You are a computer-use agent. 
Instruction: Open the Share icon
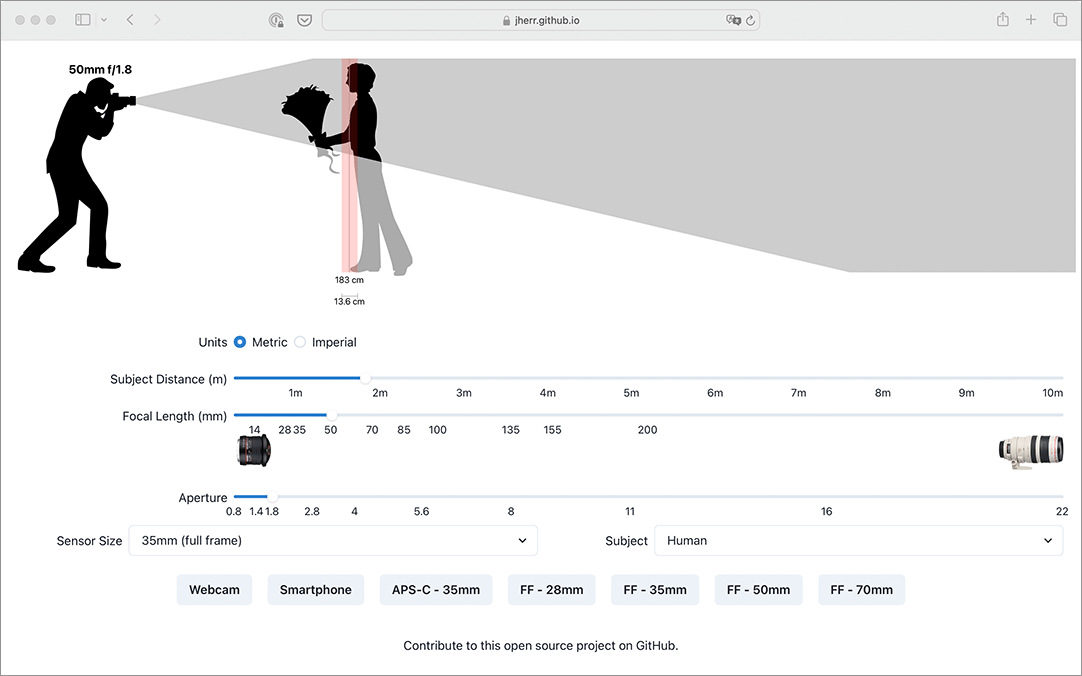(1003, 19)
